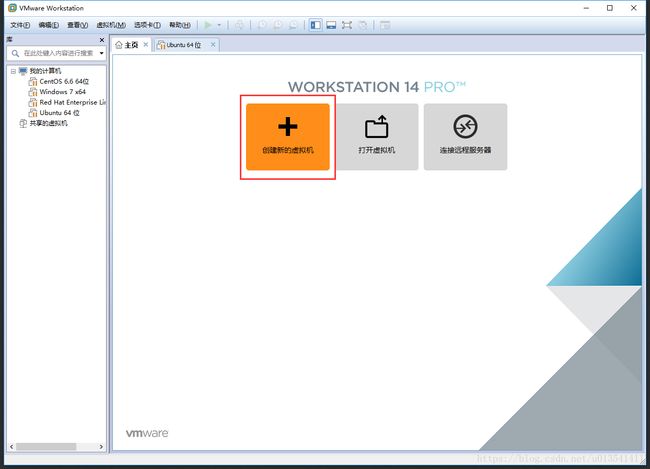Click the library horizontal scrollbar thumb

[46, 447]
